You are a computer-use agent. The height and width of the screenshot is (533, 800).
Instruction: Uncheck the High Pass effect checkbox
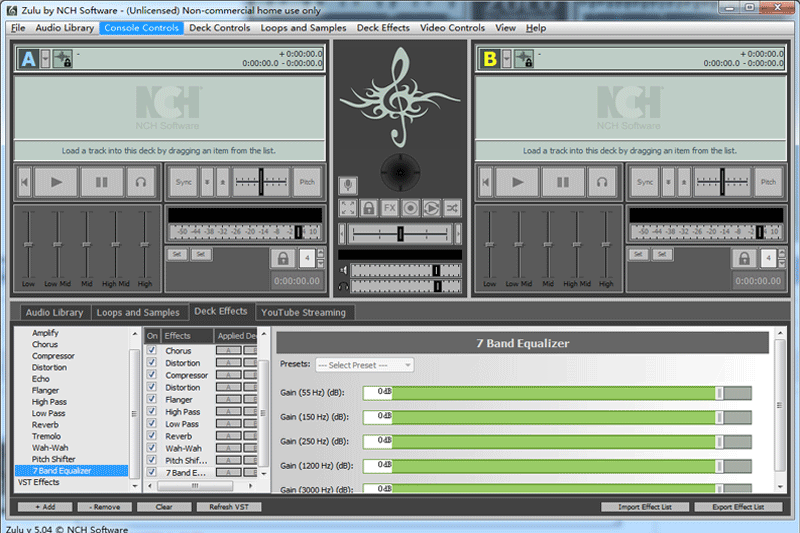pyautogui.click(x=152, y=411)
